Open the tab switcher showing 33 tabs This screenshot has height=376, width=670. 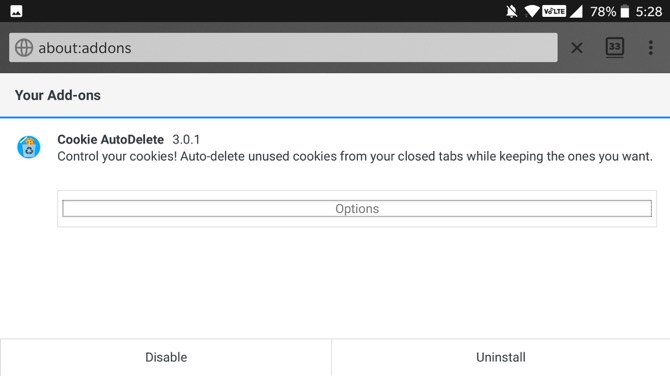(x=614, y=47)
